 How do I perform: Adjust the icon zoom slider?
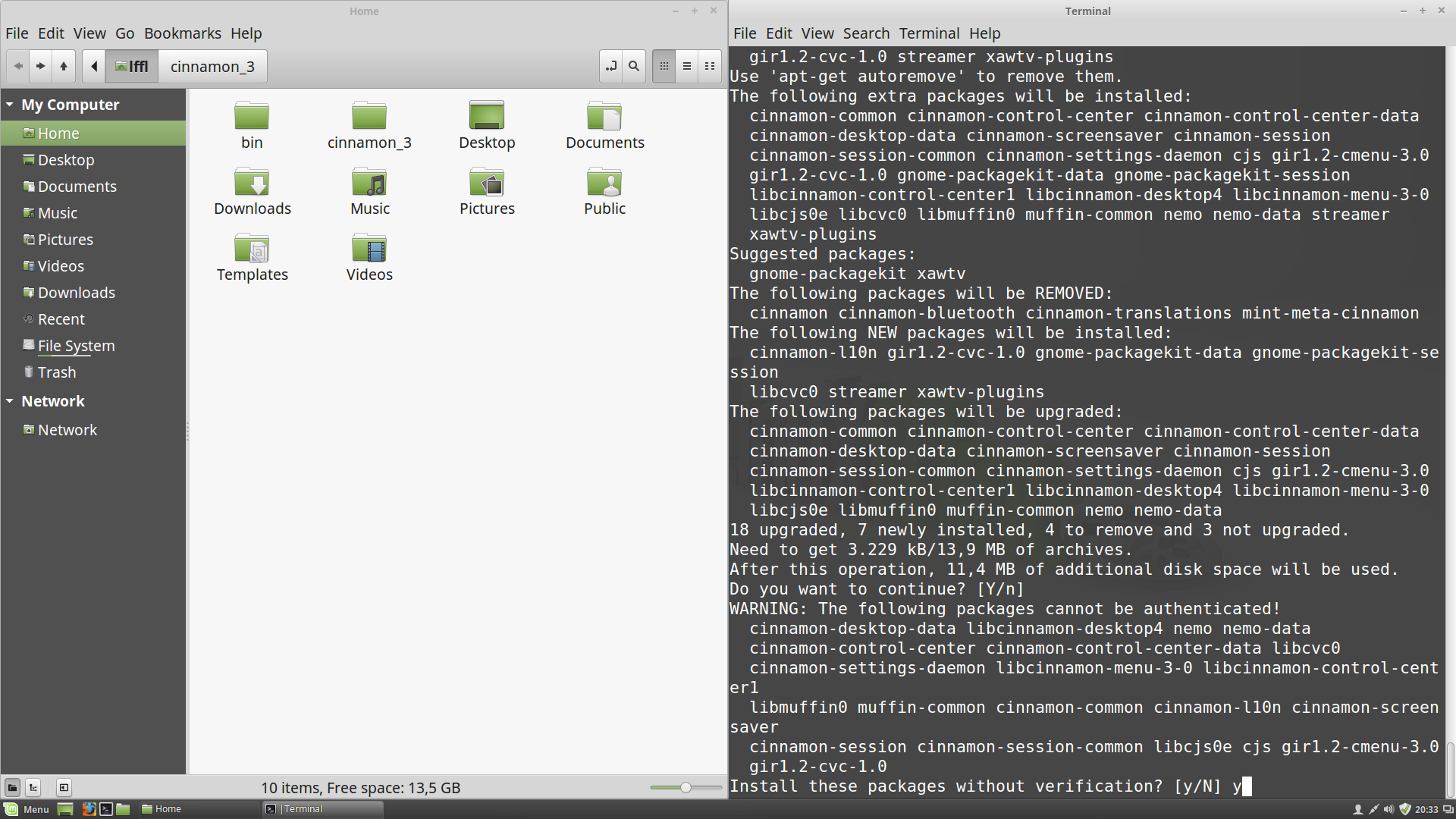pos(686,787)
